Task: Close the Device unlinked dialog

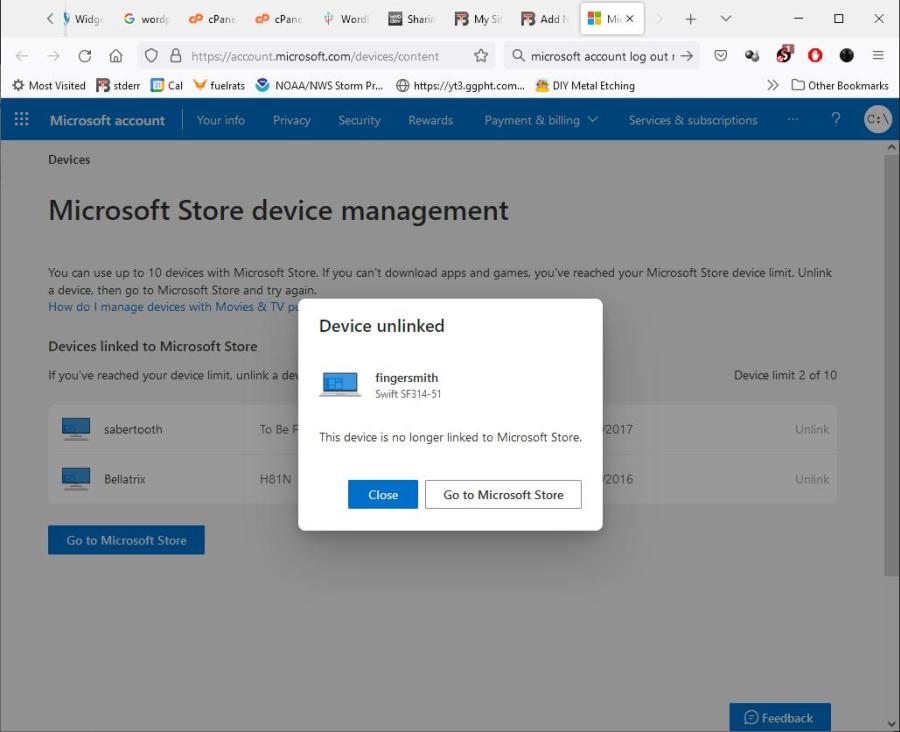Action: click(x=382, y=495)
